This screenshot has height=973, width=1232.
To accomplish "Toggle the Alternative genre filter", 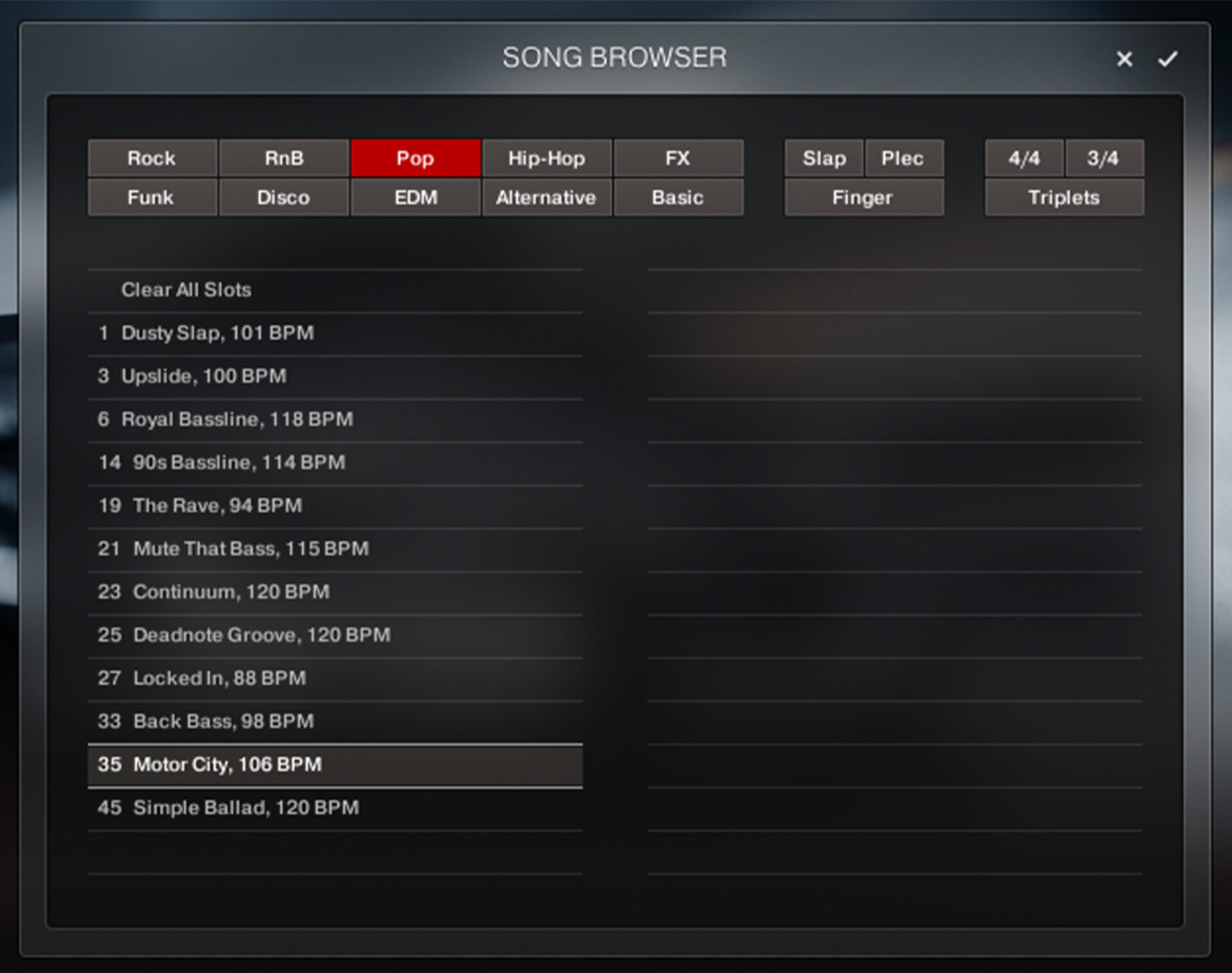I will [547, 198].
